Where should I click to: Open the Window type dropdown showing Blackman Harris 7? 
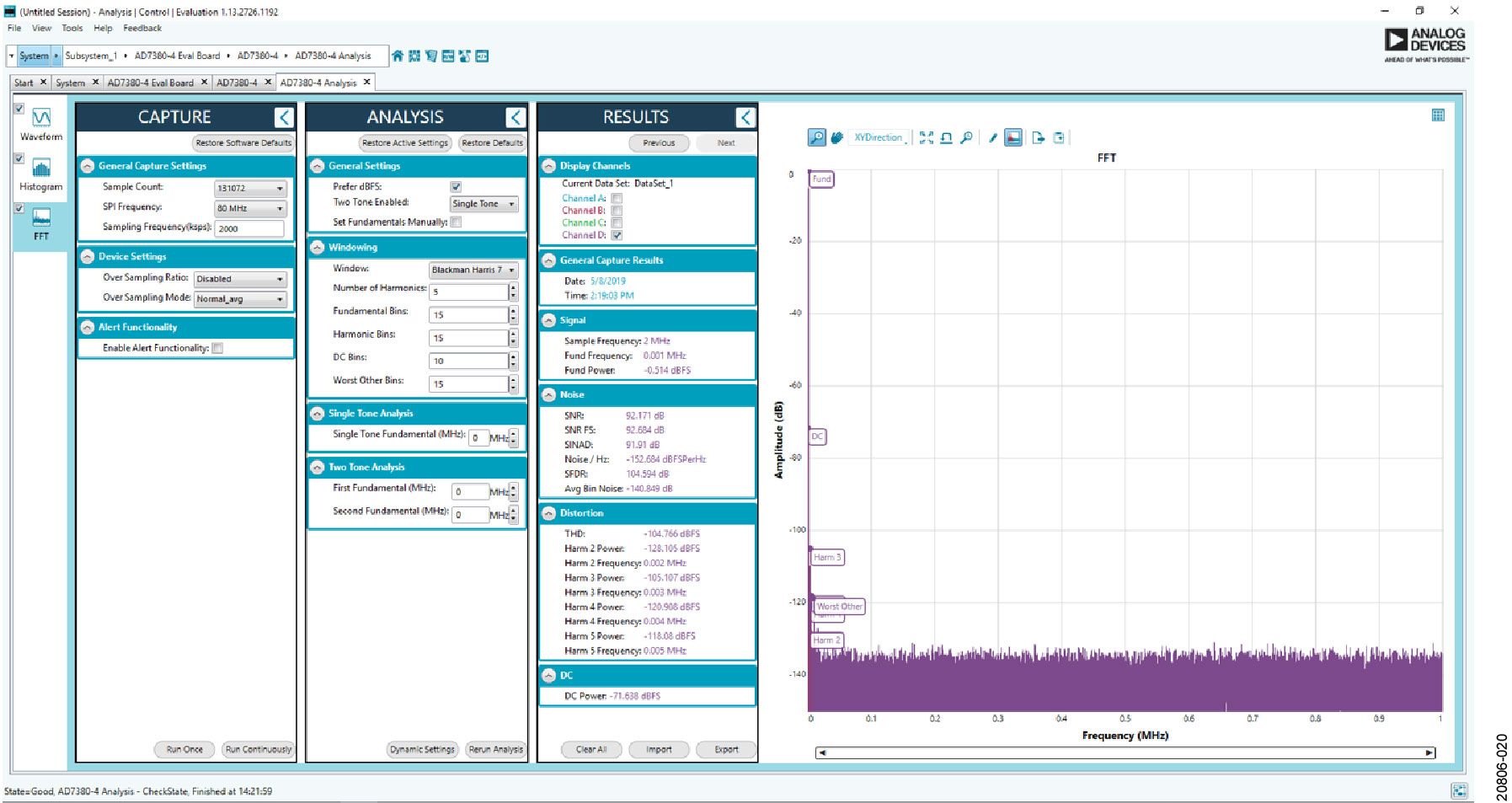click(x=473, y=270)
